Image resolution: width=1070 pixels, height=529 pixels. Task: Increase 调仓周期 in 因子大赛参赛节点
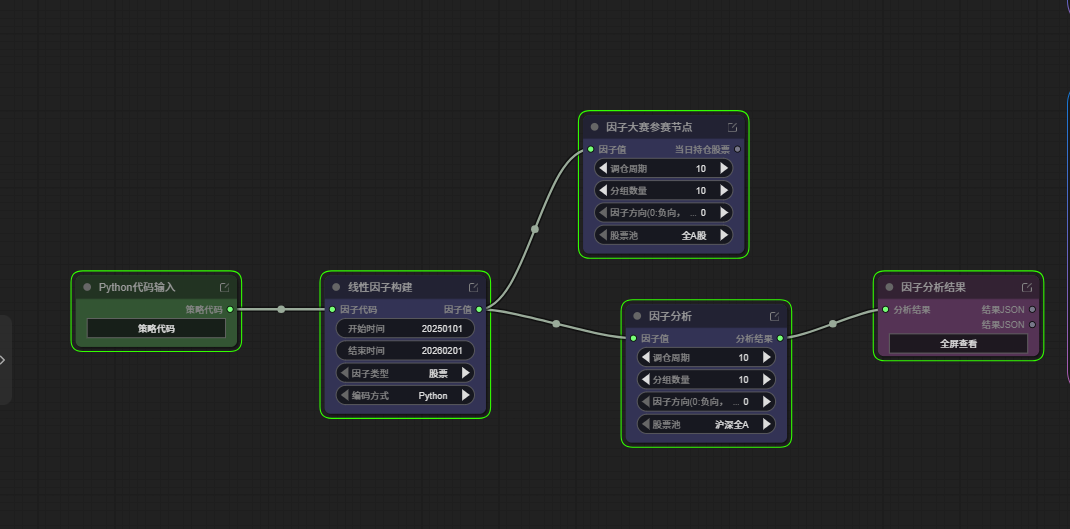click(x=724, y=169)
